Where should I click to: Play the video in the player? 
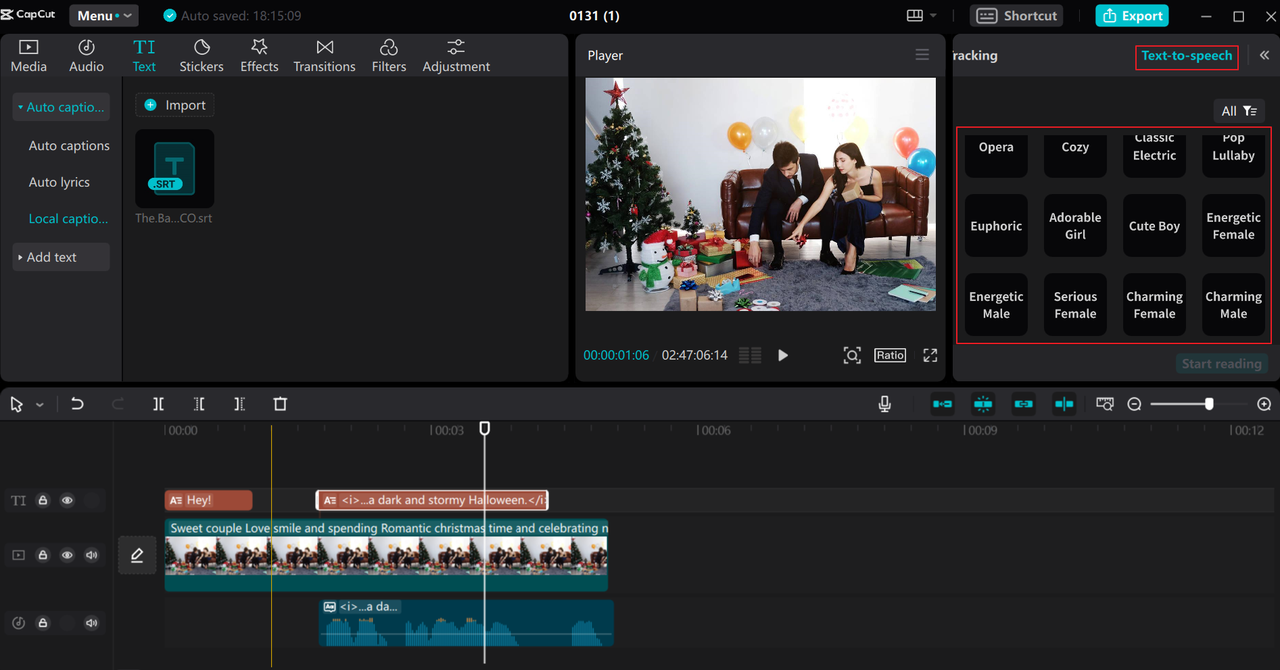783,355
